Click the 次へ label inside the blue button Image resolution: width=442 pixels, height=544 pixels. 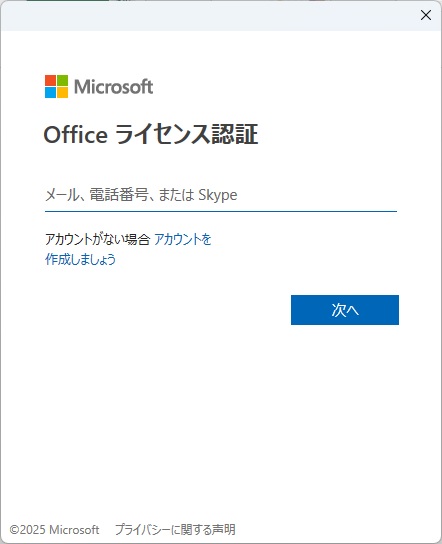pyautogui.click(x=345, y=310)
